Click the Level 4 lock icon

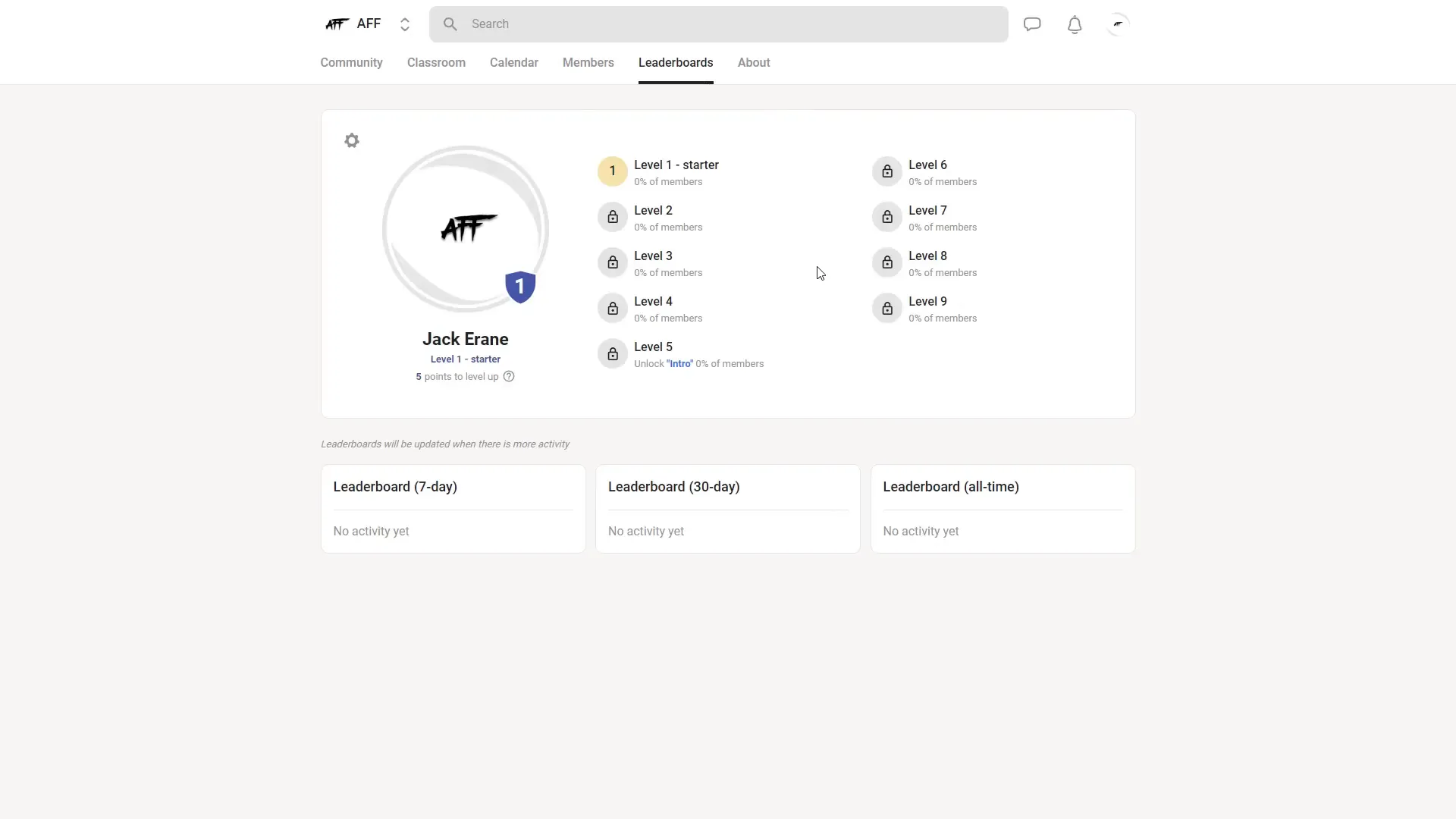pos(612,308)
